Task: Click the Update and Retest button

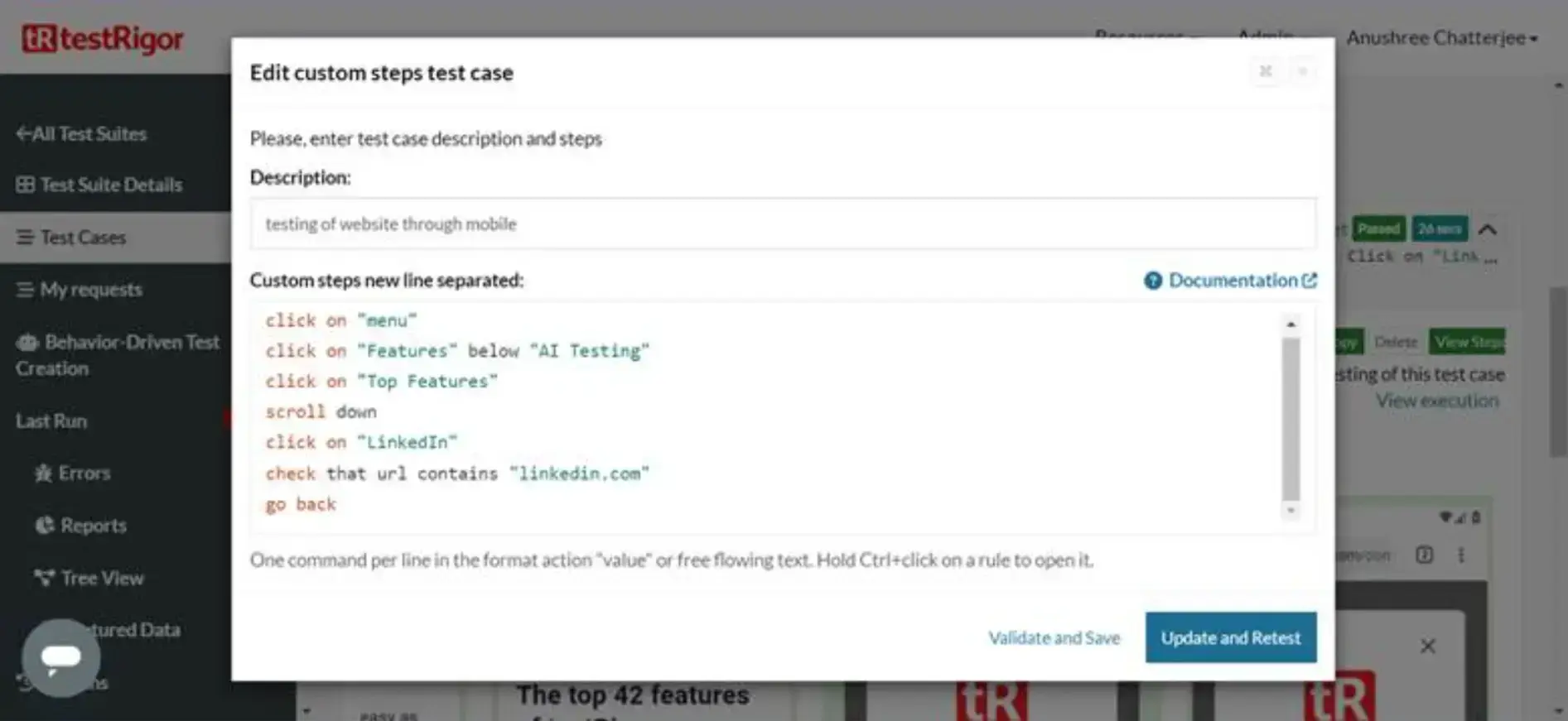Action: 1230,637
